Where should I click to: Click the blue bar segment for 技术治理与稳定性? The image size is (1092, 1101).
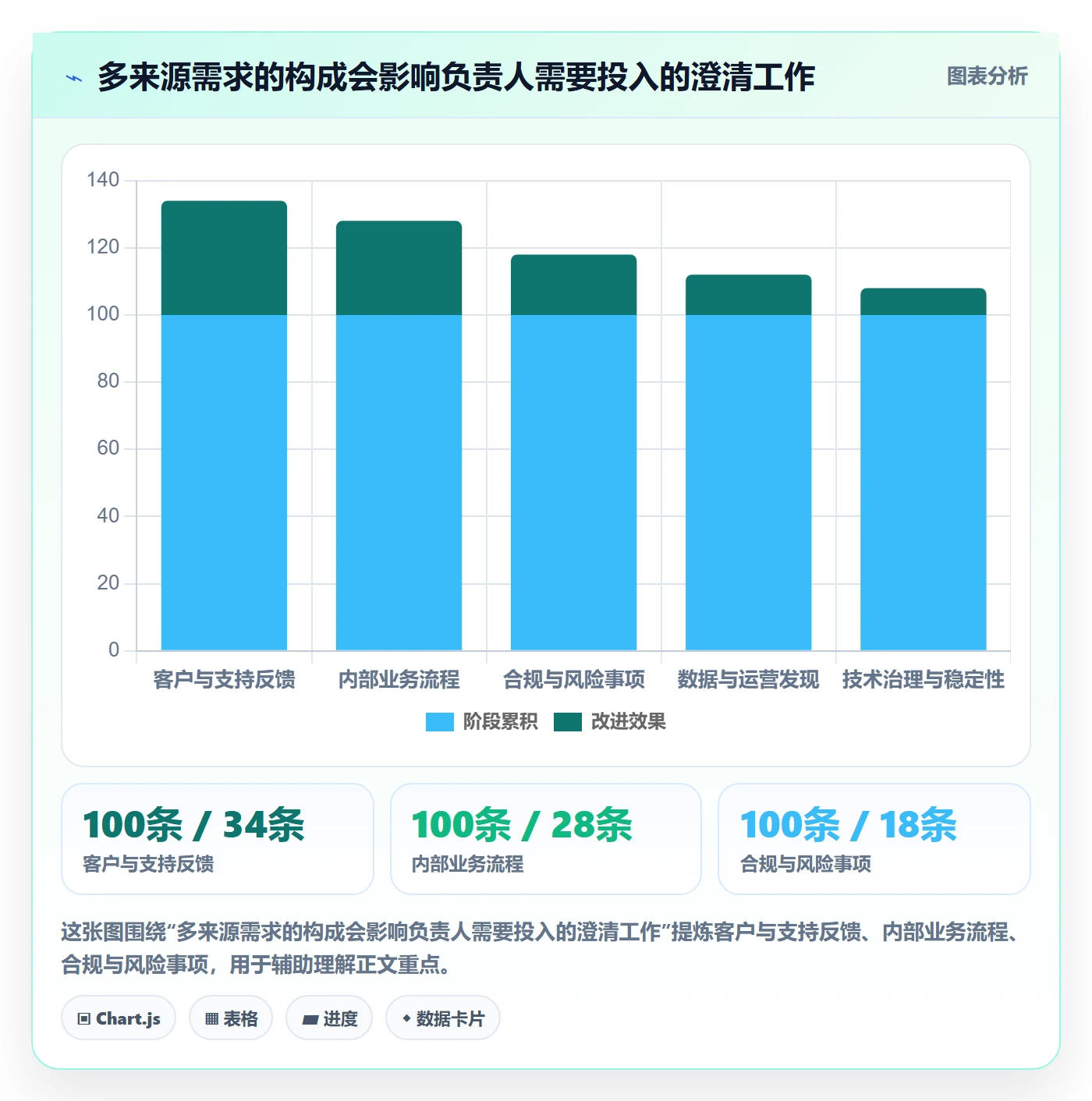tap(923, 483)
